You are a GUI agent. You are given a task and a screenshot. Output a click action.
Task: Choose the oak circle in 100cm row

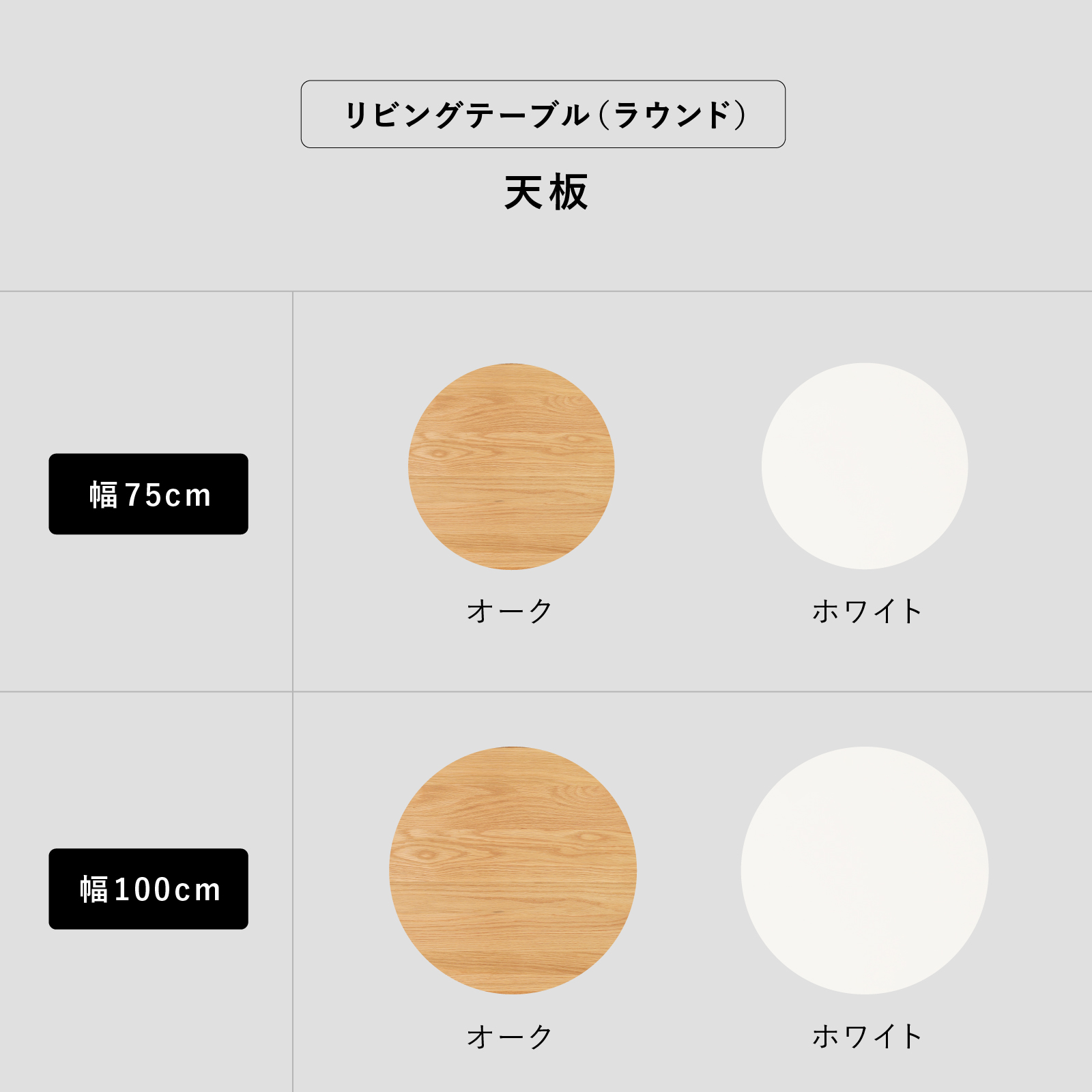(513, 870)
